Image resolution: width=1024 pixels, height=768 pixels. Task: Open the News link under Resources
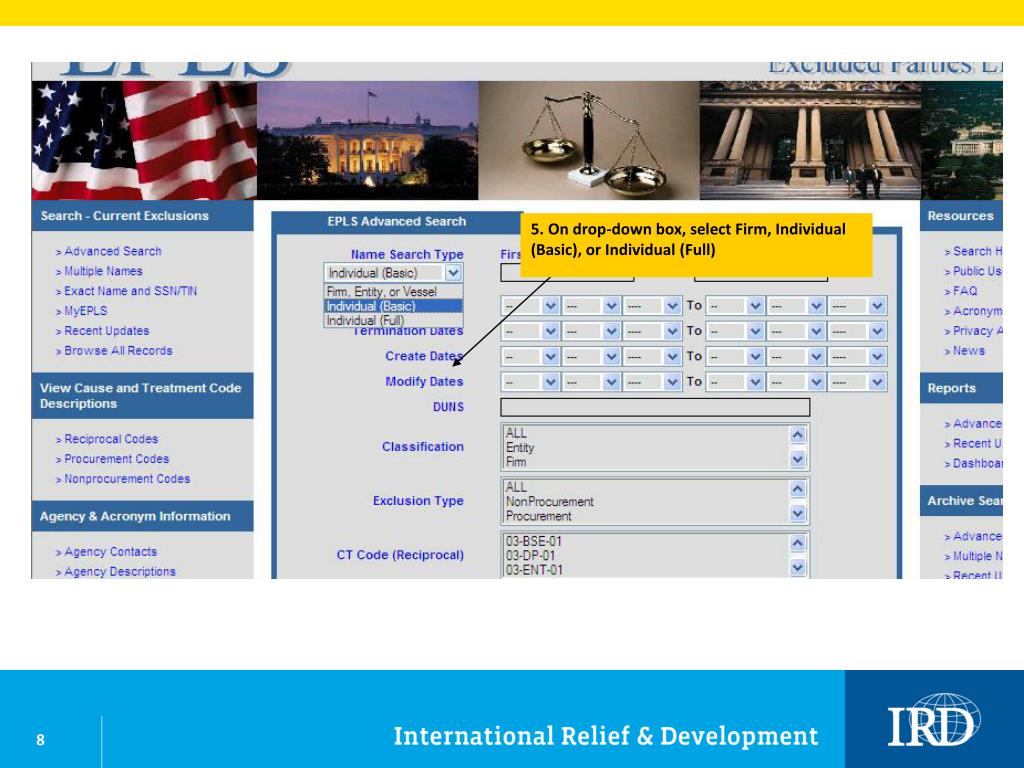coord(968,351)
